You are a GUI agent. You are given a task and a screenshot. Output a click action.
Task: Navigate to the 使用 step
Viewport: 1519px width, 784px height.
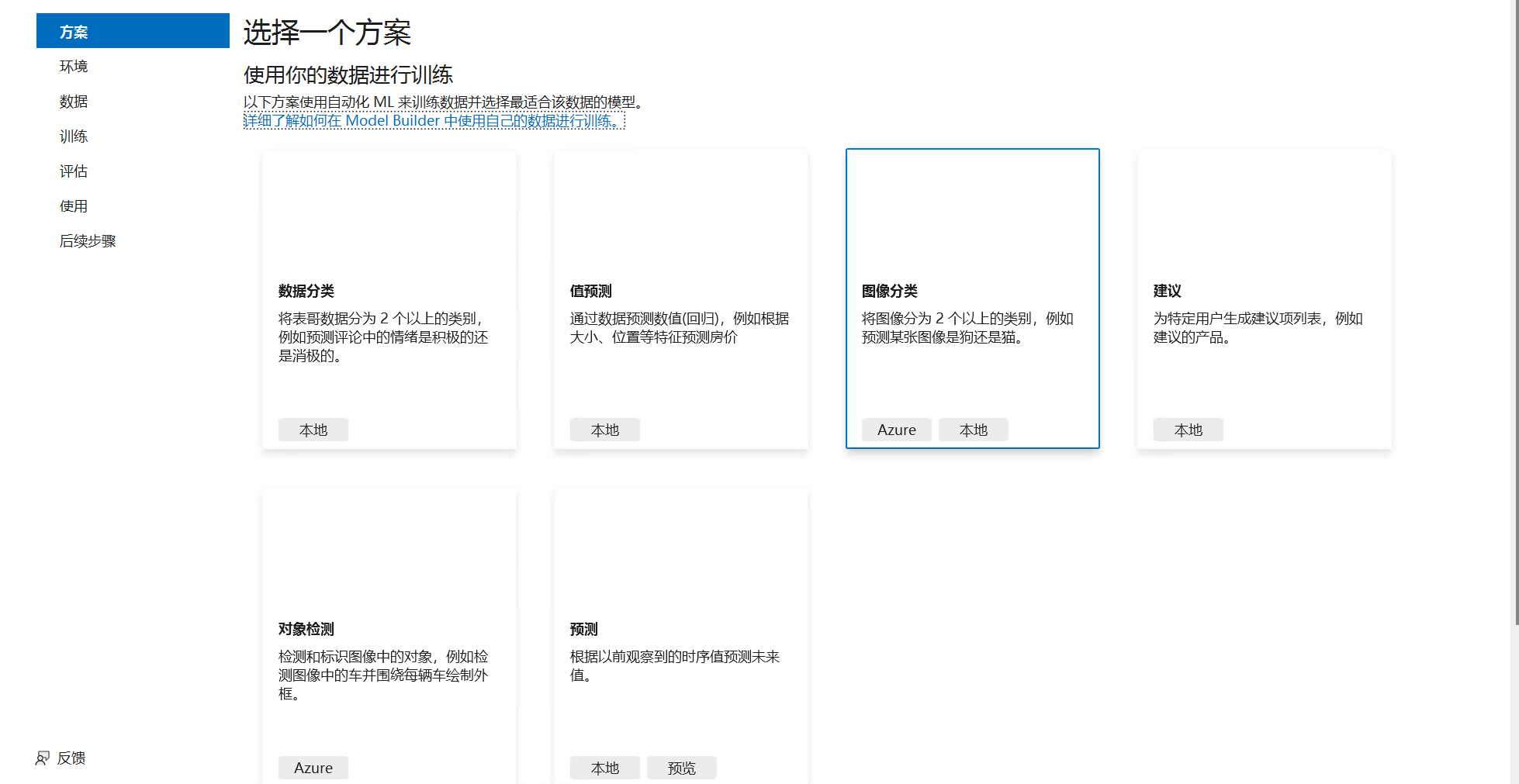73,205
